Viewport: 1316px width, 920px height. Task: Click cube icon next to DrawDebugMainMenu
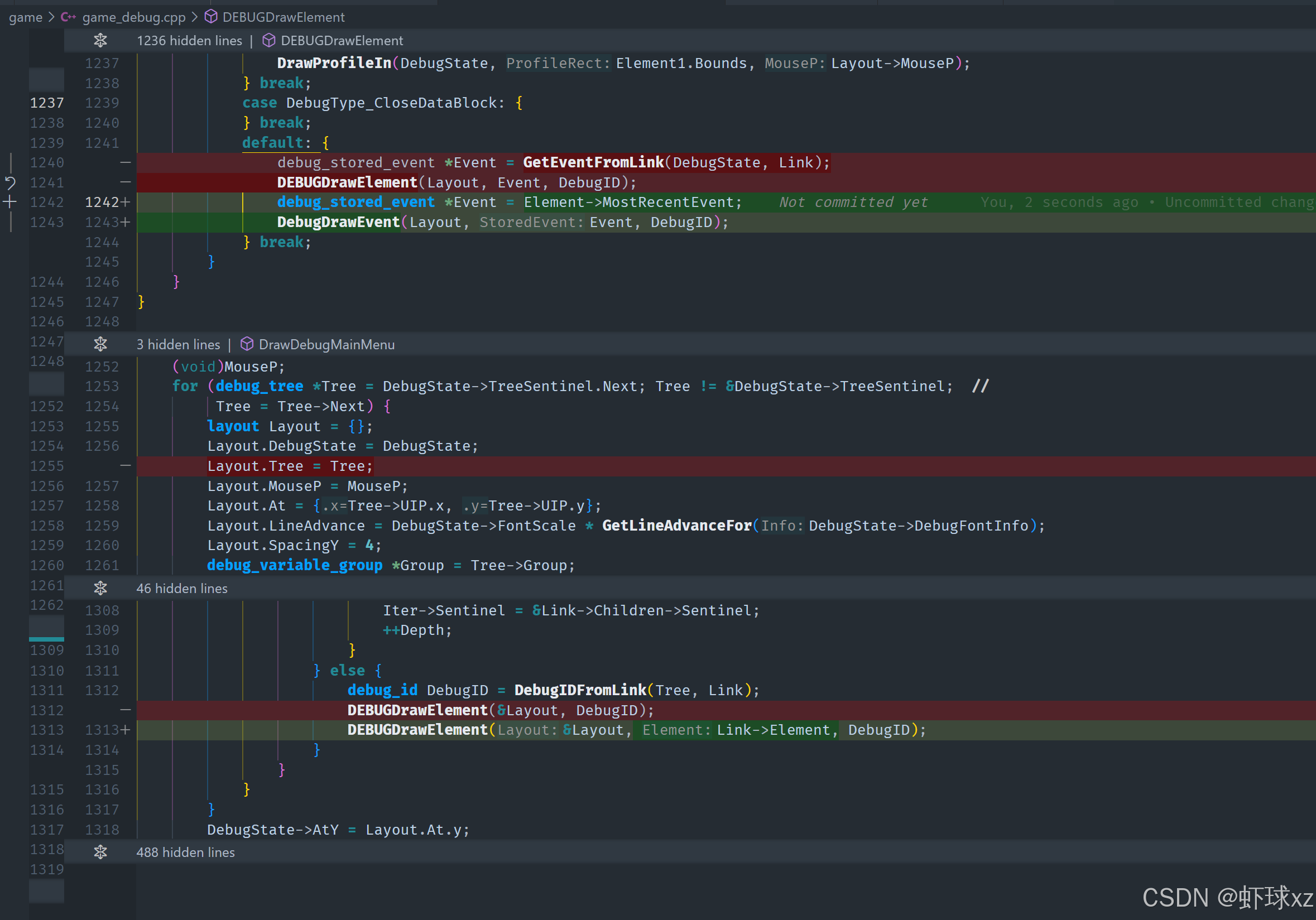(x=247, y=344)
